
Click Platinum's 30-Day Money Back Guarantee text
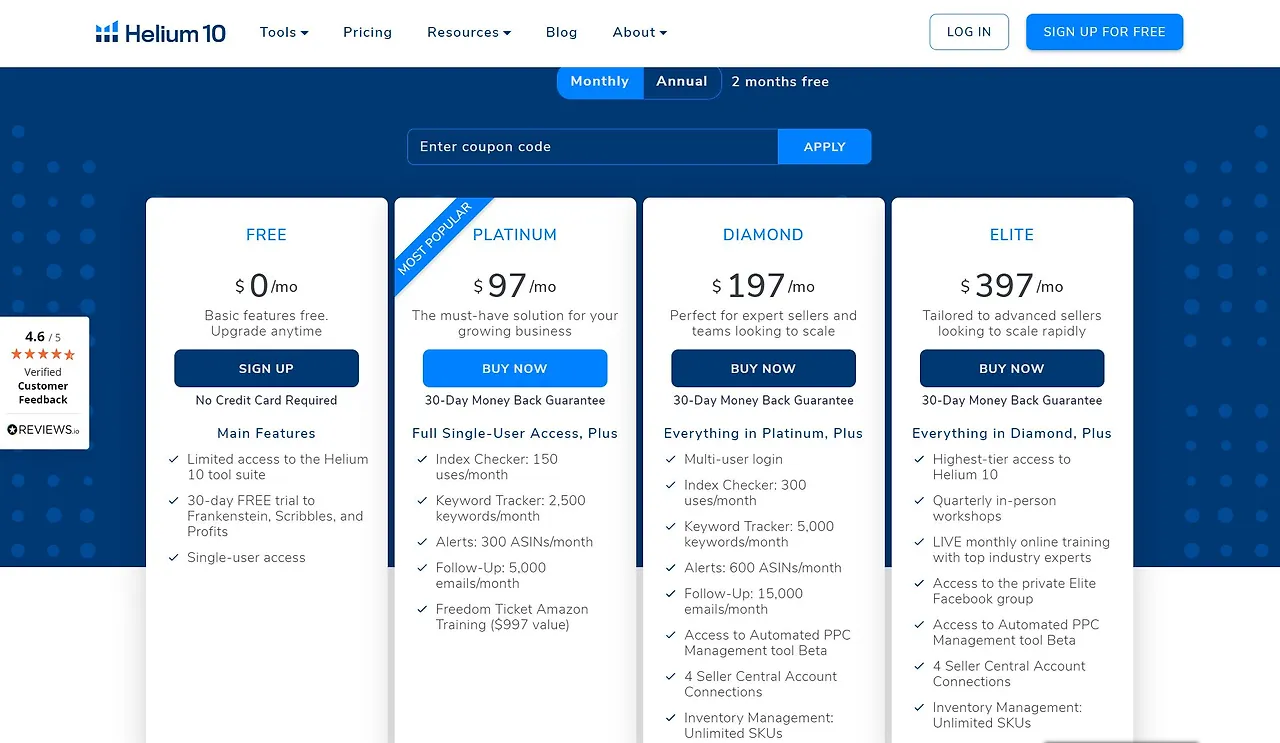coord(515,401)
